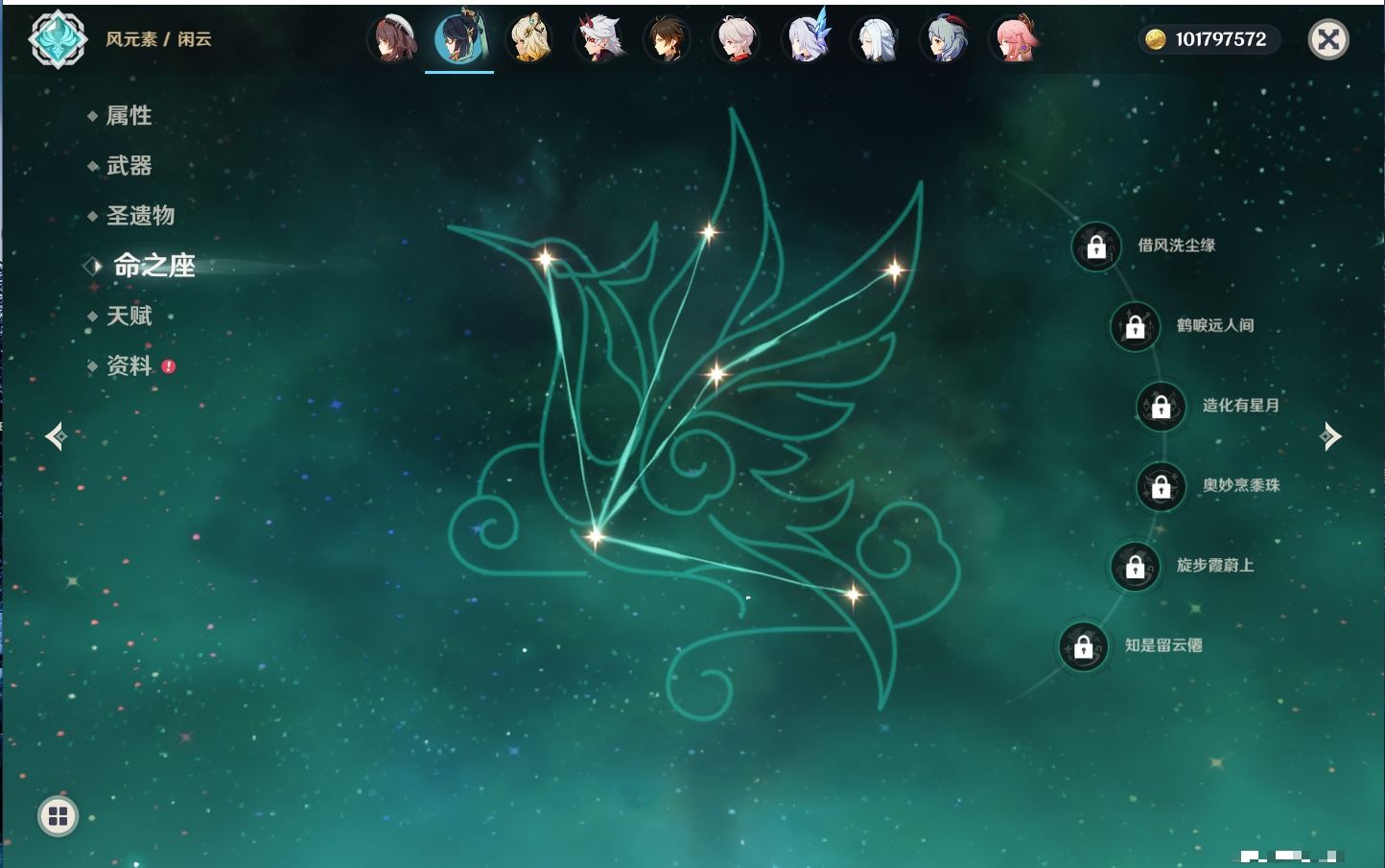Click the 风元素 / 闲云 title text
Image resolution: width=1385 pixels, height=868 pixels.
pos(158,39)
